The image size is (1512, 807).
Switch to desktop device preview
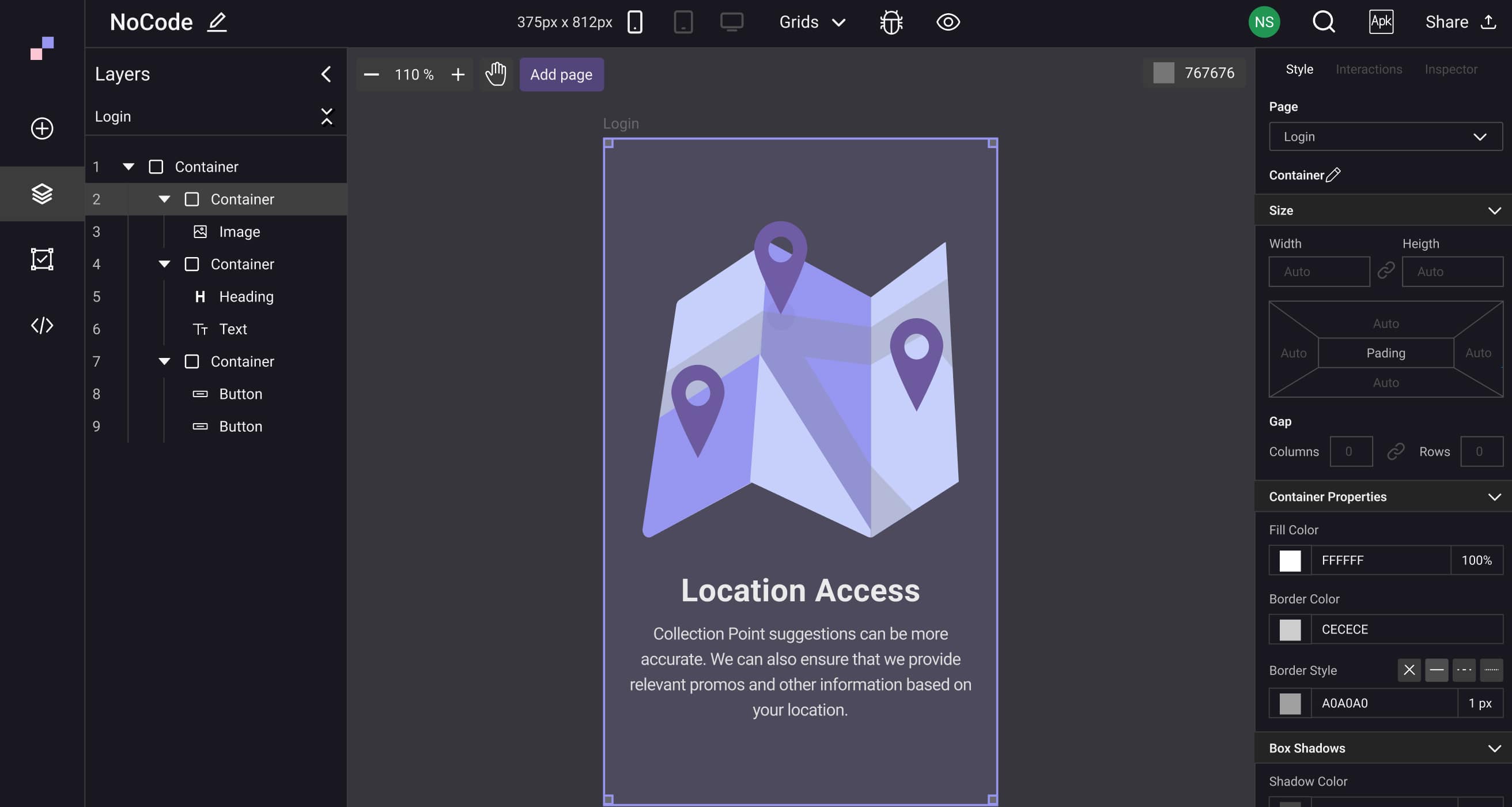(x=731, y=22)
